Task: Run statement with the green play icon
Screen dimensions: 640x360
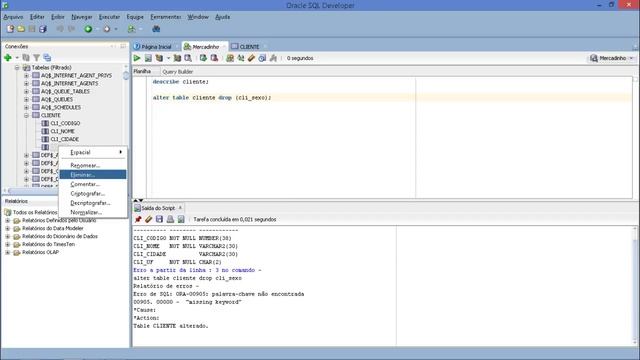Action: pyautogui.click(x=137, y=58)
